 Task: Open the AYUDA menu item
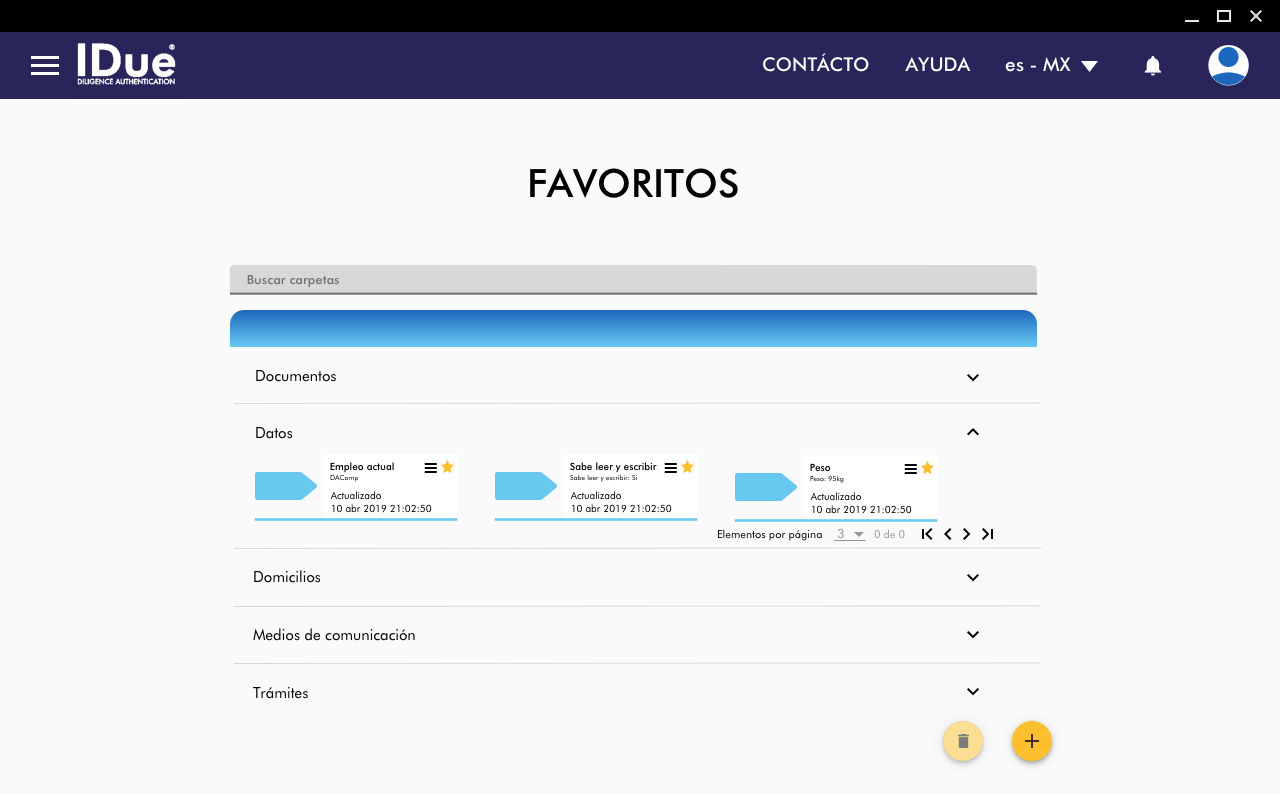(937, 65)
